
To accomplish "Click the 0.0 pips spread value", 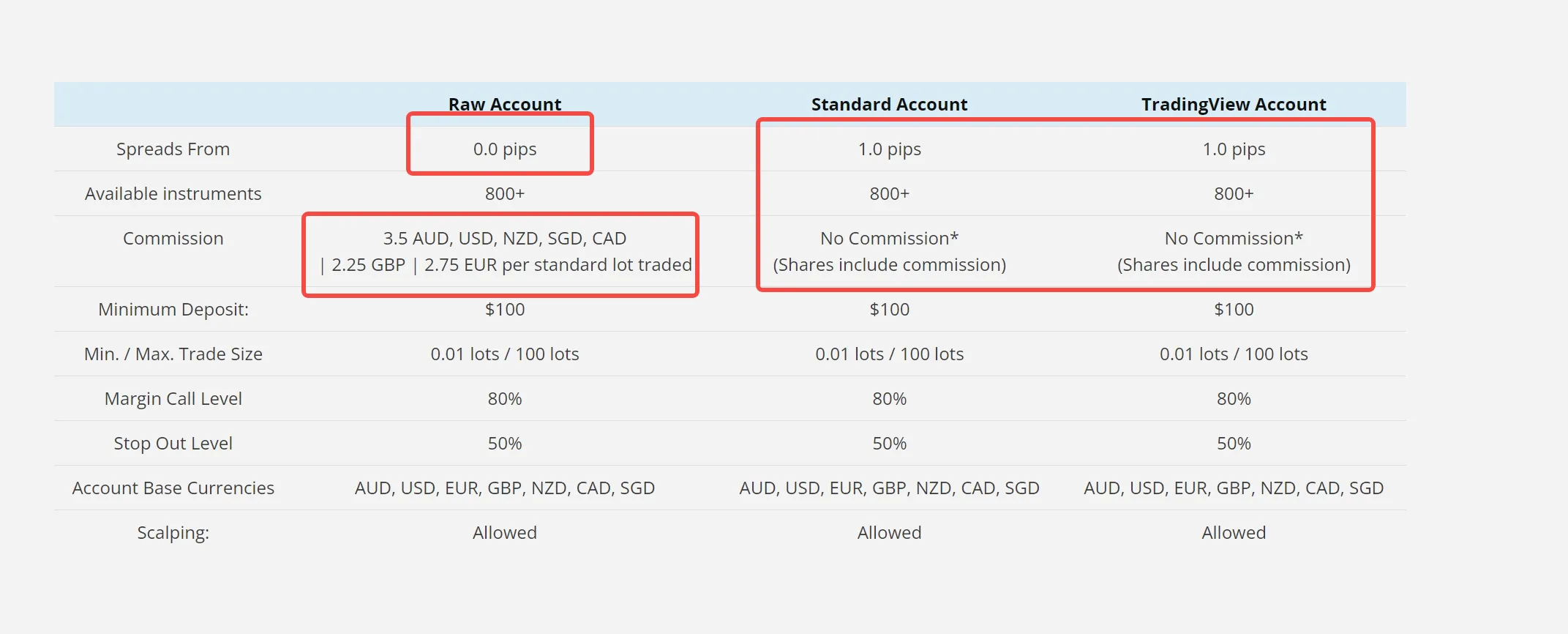I will point(505,149).
